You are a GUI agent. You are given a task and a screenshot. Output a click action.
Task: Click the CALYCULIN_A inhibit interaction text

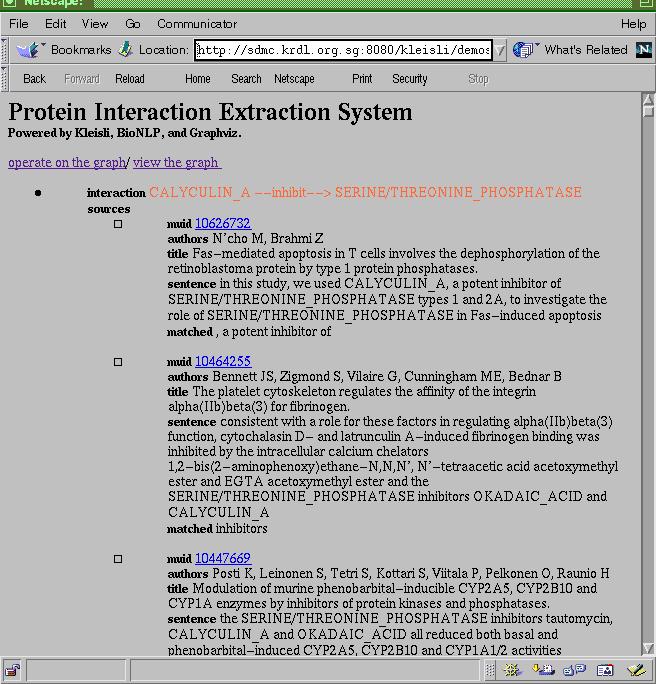(x=365, y=192)
